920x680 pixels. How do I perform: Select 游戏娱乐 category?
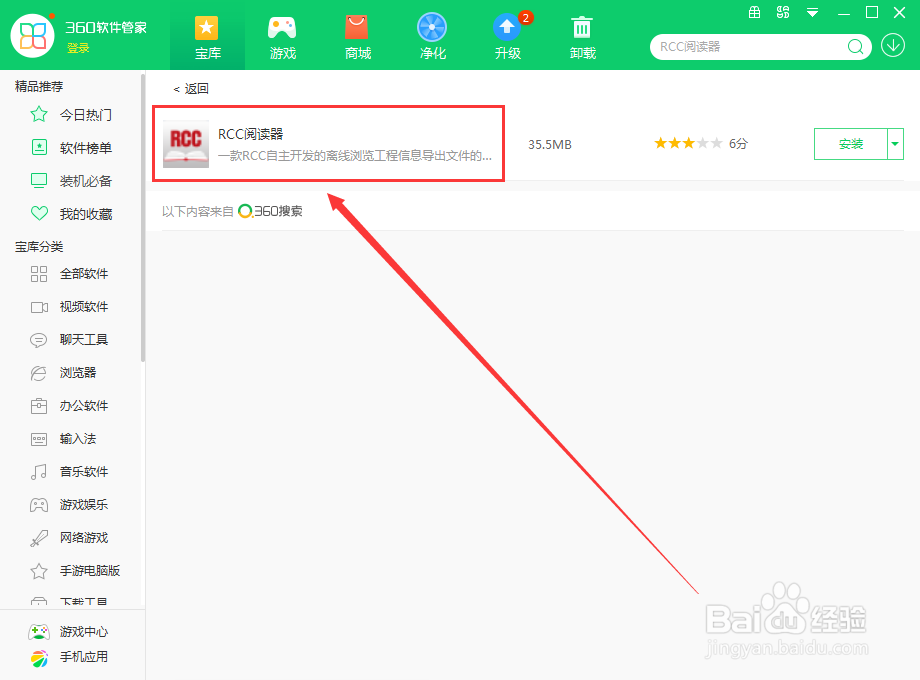click(84, 504)
